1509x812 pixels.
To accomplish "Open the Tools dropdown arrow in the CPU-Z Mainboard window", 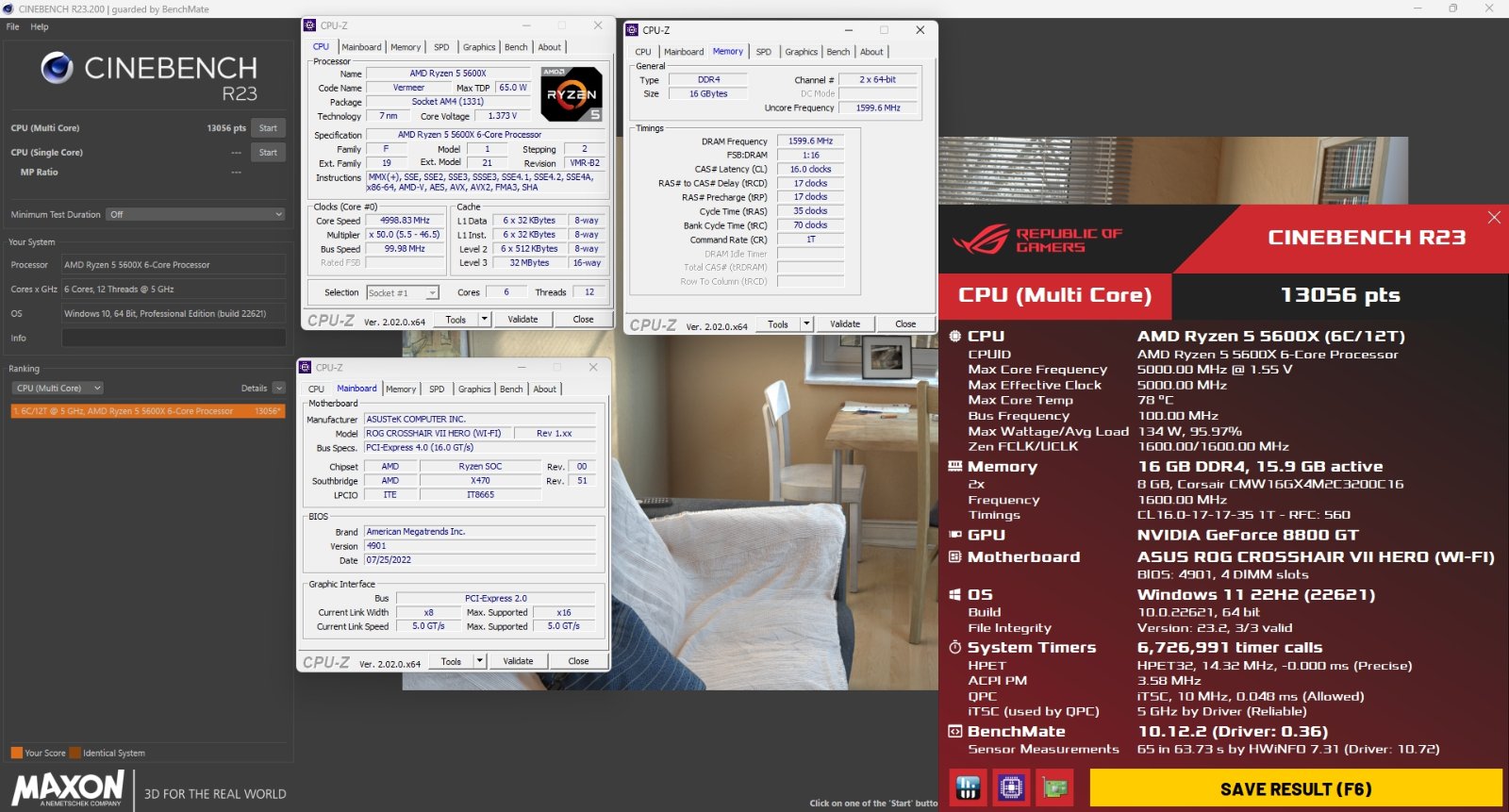I will (480, 661).
